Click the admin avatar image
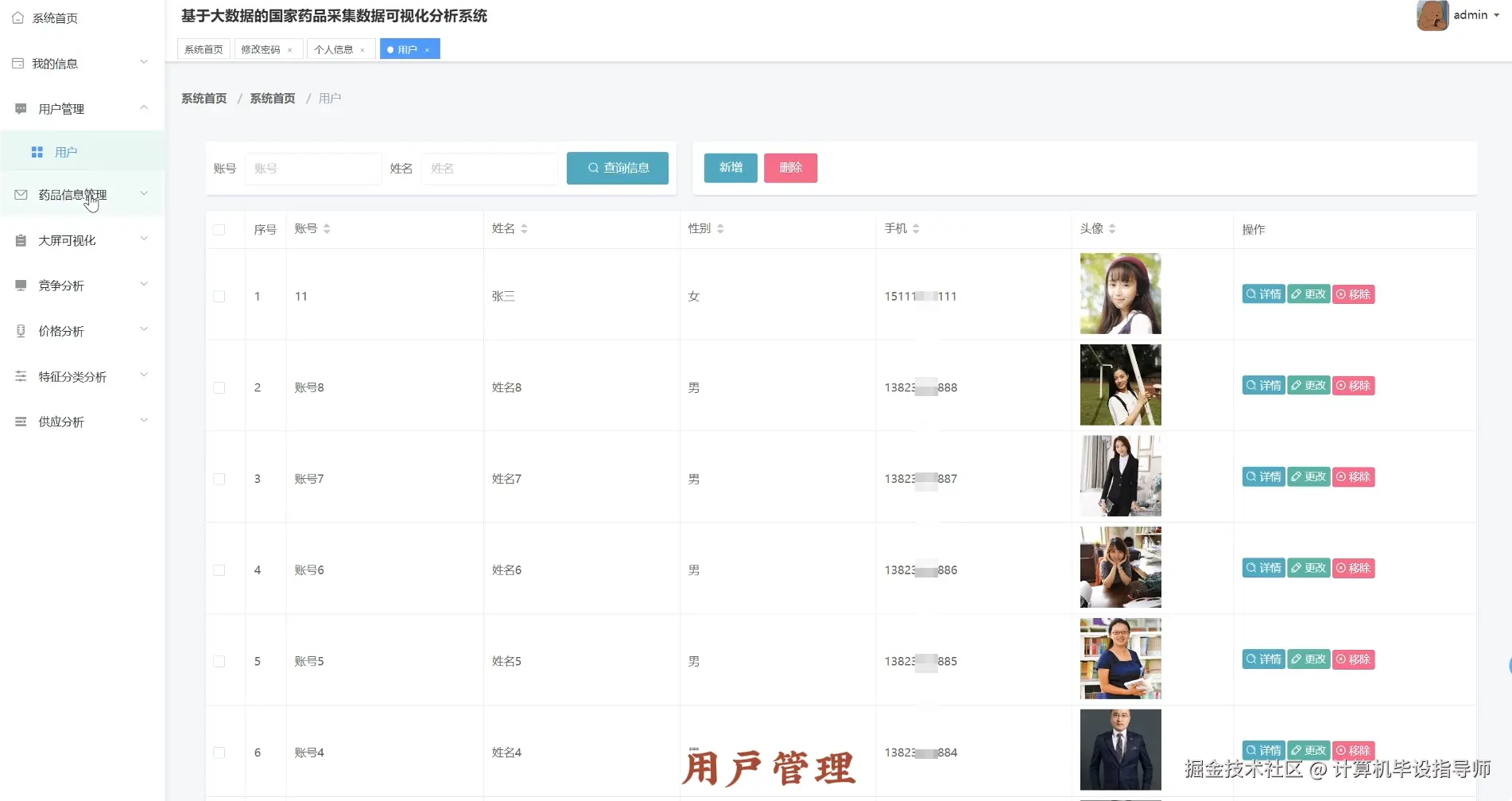Screen dimensions: 1512x801 click(1433, 15)
